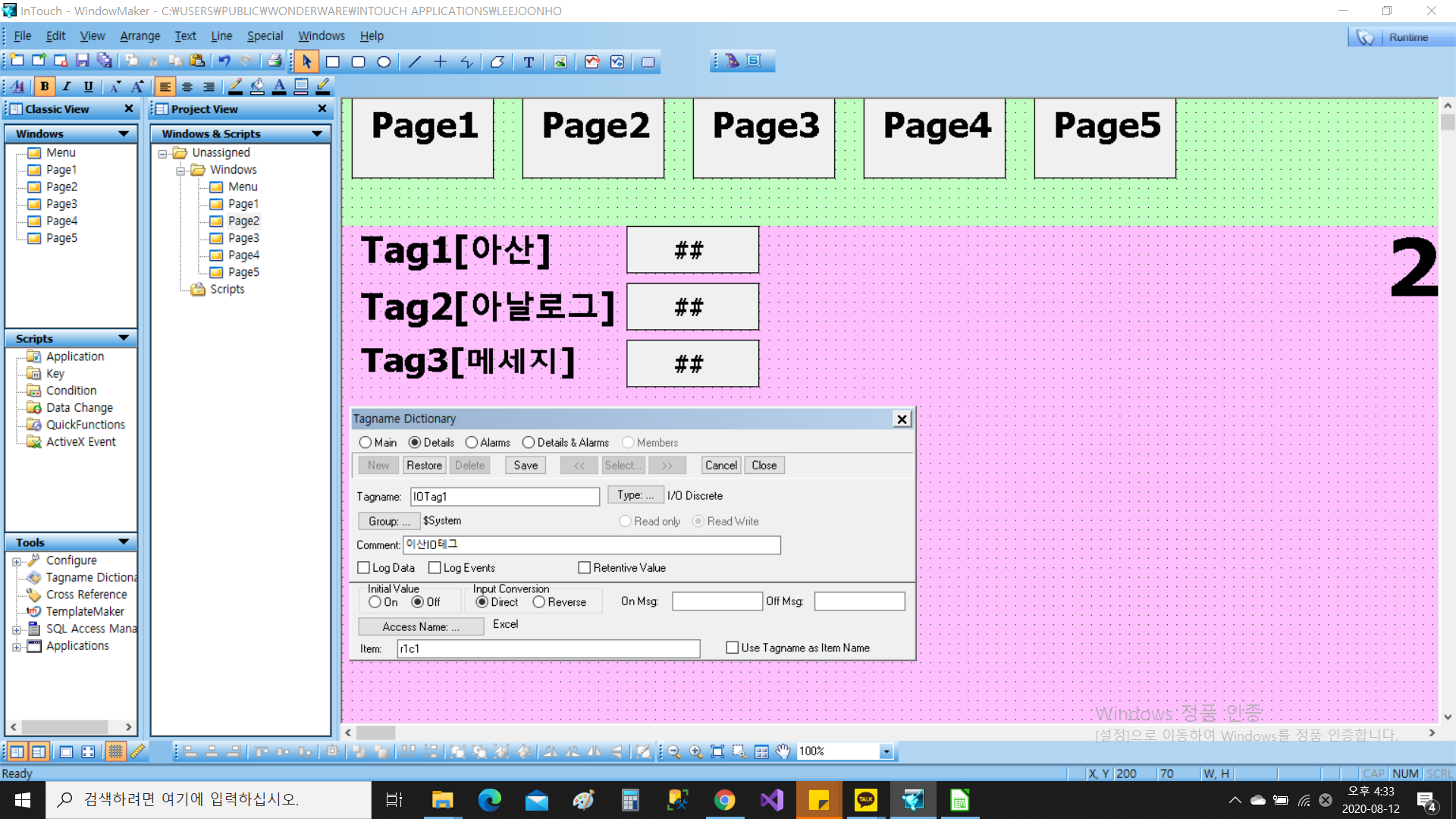Toggle Bold text formatting

click(45, 86)
